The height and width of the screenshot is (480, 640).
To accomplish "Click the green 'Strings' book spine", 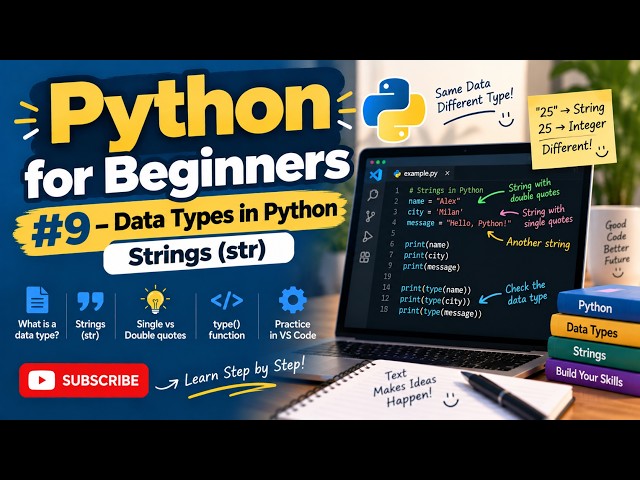I will click(x=592, y=352).
